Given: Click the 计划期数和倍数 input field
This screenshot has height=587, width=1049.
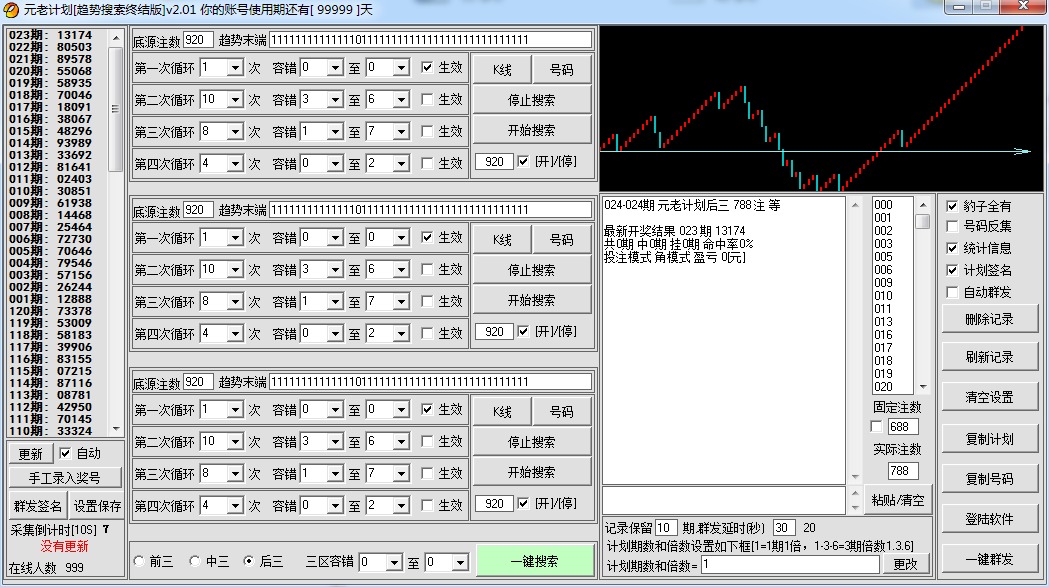Looking at the screenshot, I should 790,565.
